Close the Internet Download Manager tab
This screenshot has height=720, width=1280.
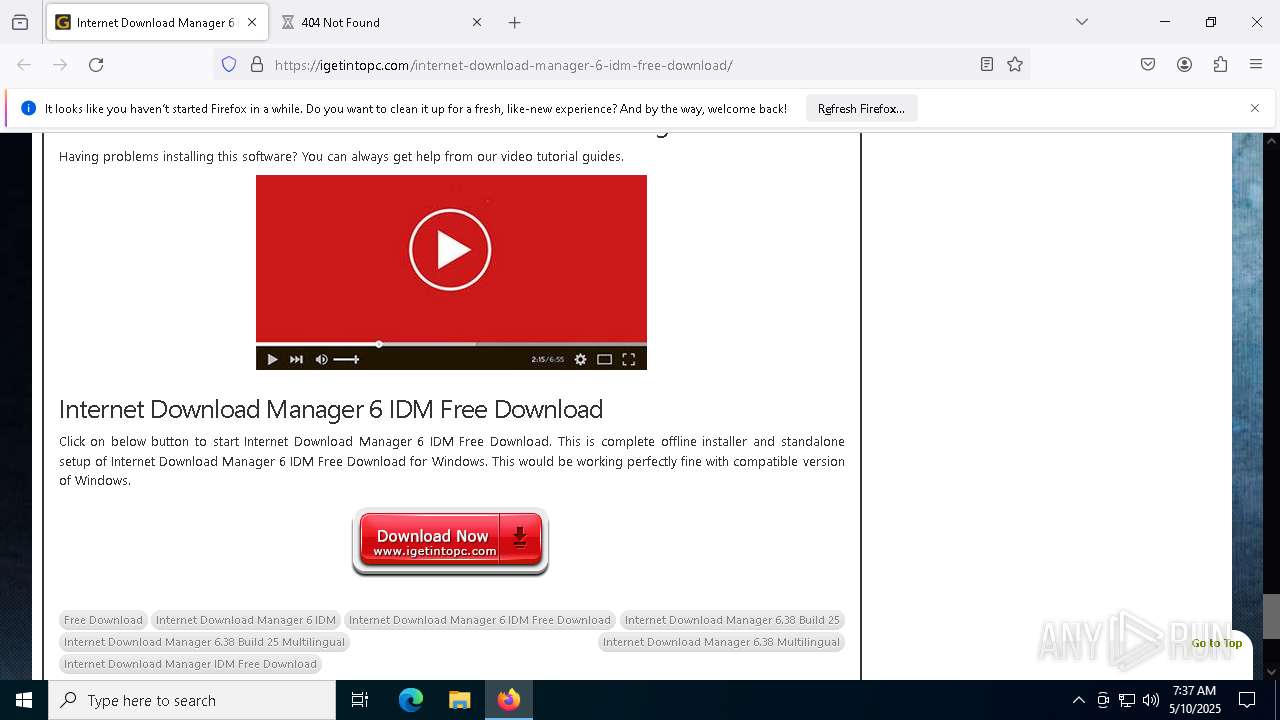tap(252, 22)
